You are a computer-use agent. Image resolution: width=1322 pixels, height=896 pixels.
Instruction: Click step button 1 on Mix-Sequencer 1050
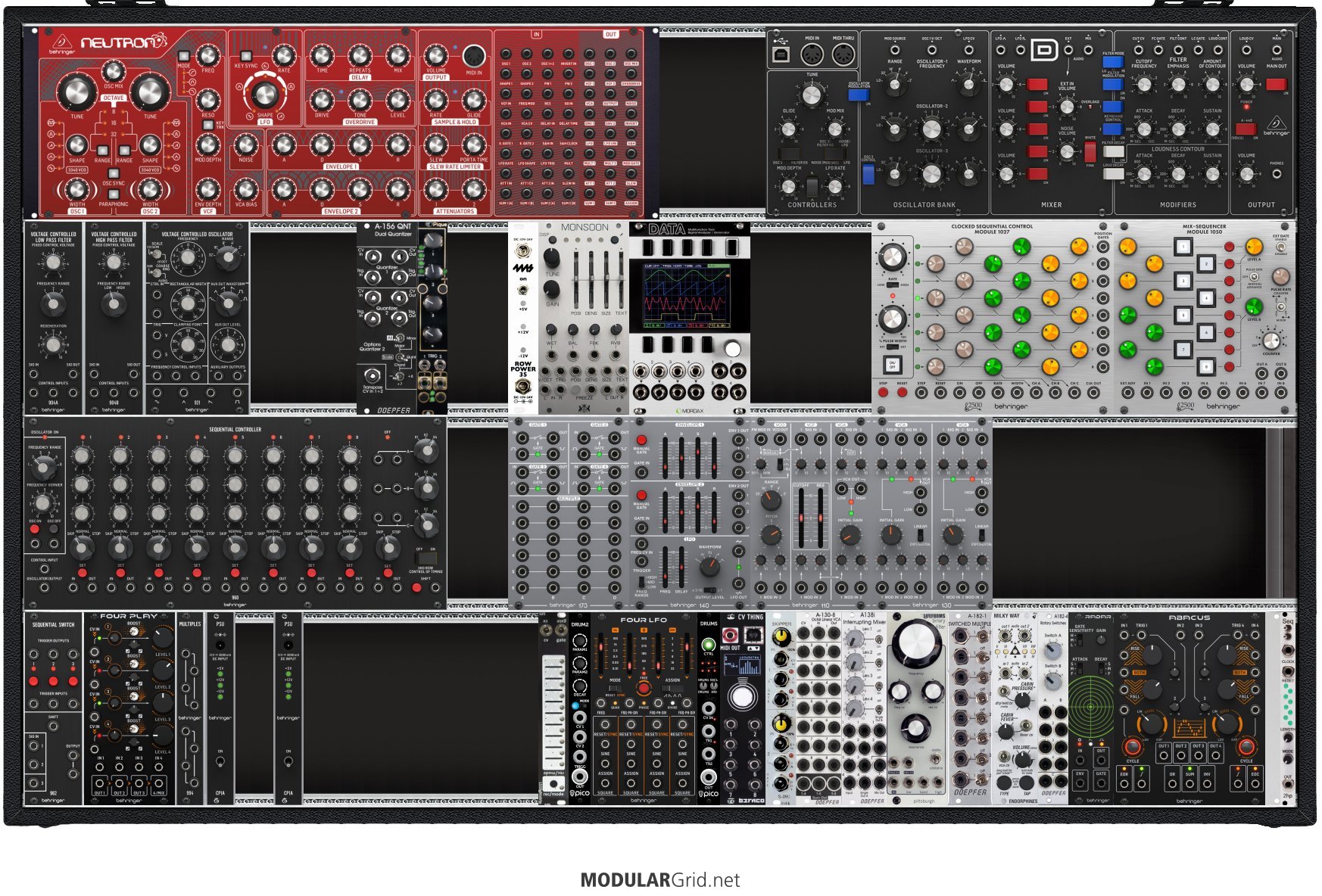1183,246
